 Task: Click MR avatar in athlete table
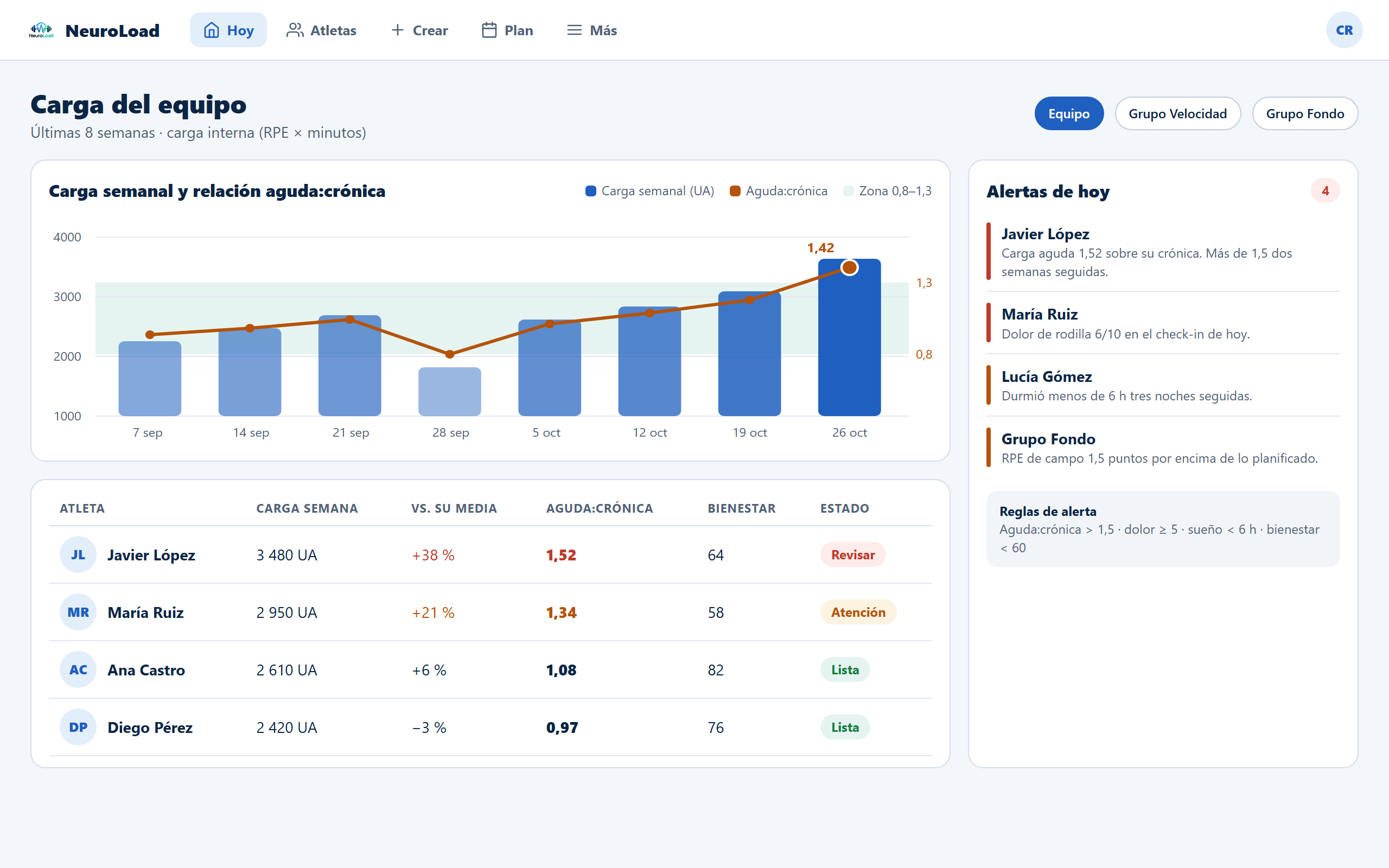click(78, 612)
